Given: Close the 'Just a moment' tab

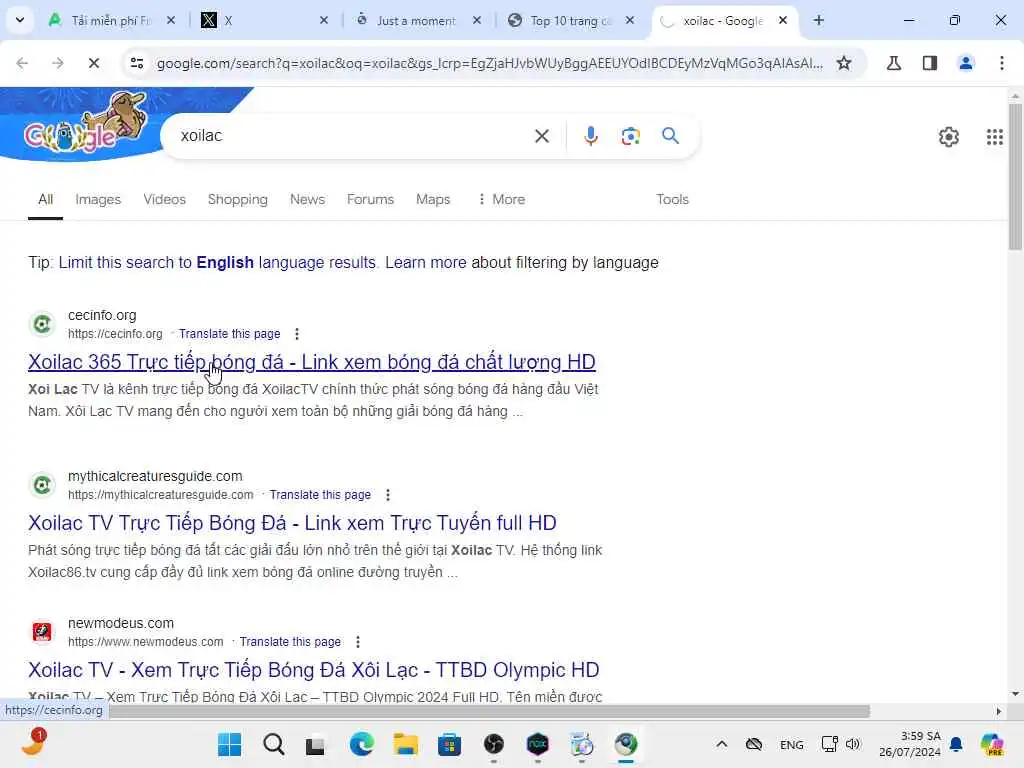Looking at the screenshot, I should coord(477,20).
